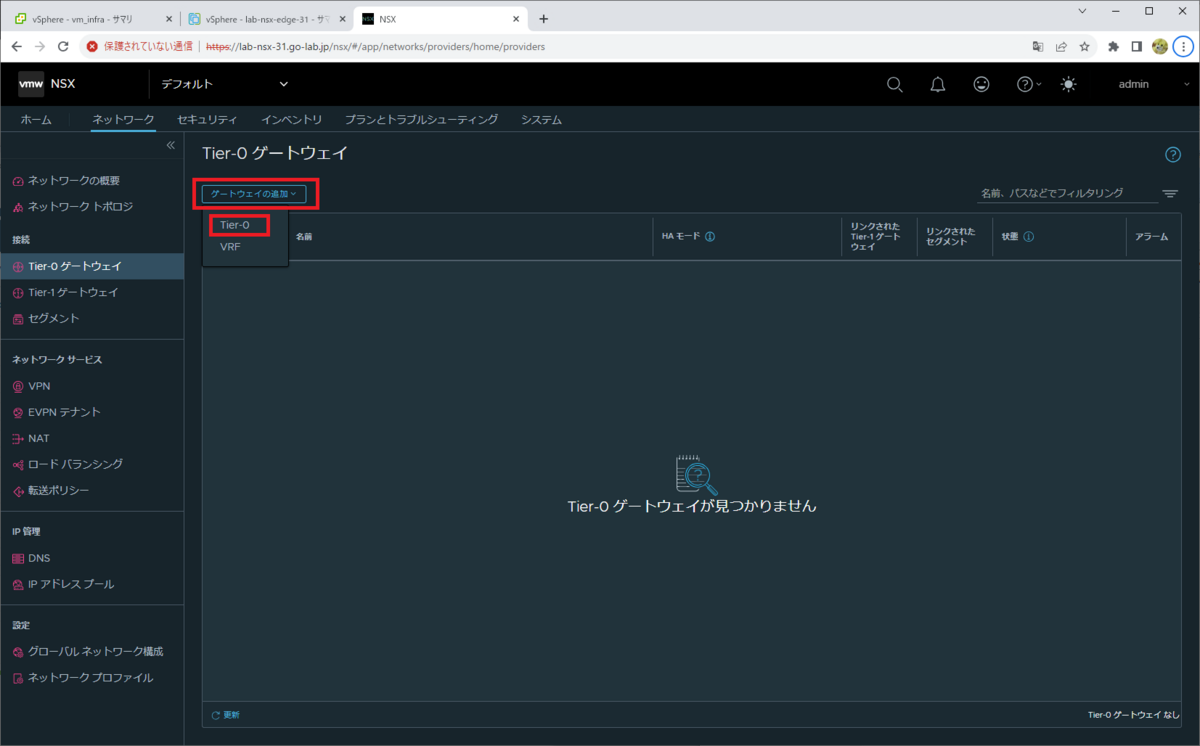
Task: Open the browser extensions puzzle icon
Action: [x=1113, y=46]
